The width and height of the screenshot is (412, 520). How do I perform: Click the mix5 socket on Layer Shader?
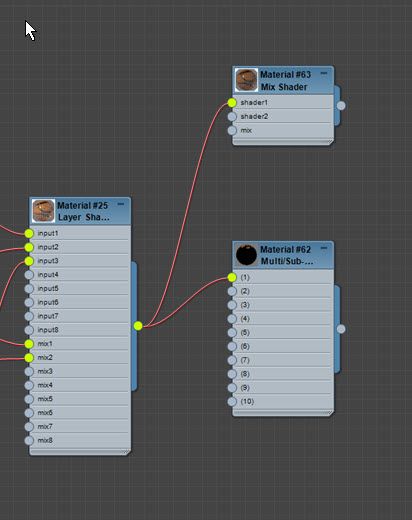pyautogui.click(x=29, y=399)
